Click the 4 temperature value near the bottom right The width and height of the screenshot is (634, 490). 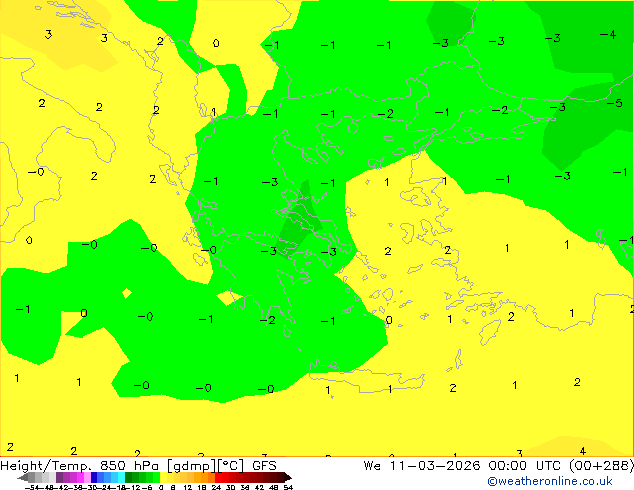[x=583, y=451]
